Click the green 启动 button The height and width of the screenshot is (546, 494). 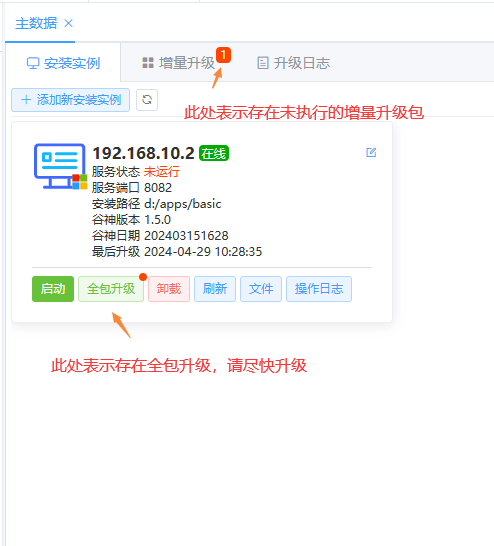[x=53, y=289]
